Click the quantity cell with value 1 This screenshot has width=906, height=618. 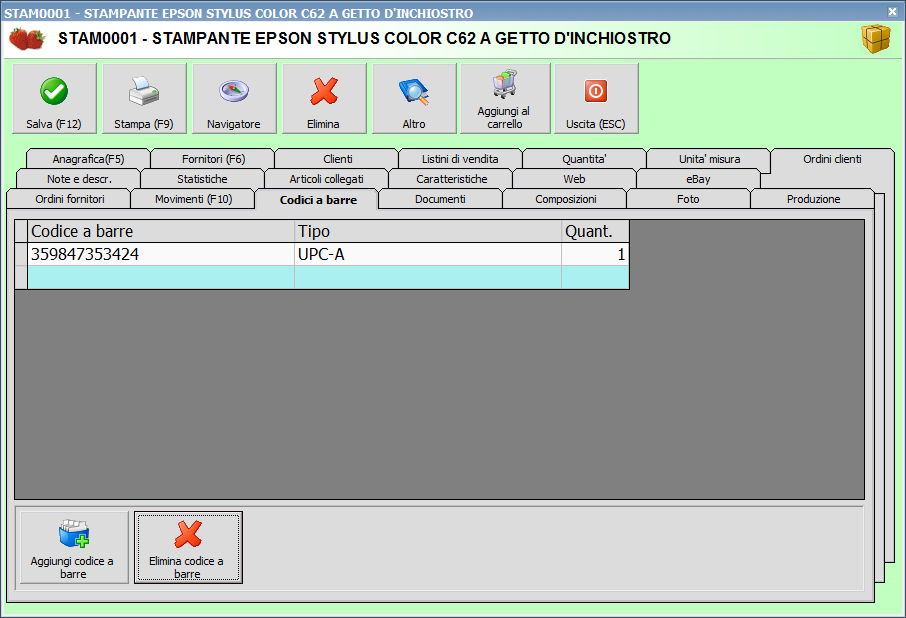point(595,254)
